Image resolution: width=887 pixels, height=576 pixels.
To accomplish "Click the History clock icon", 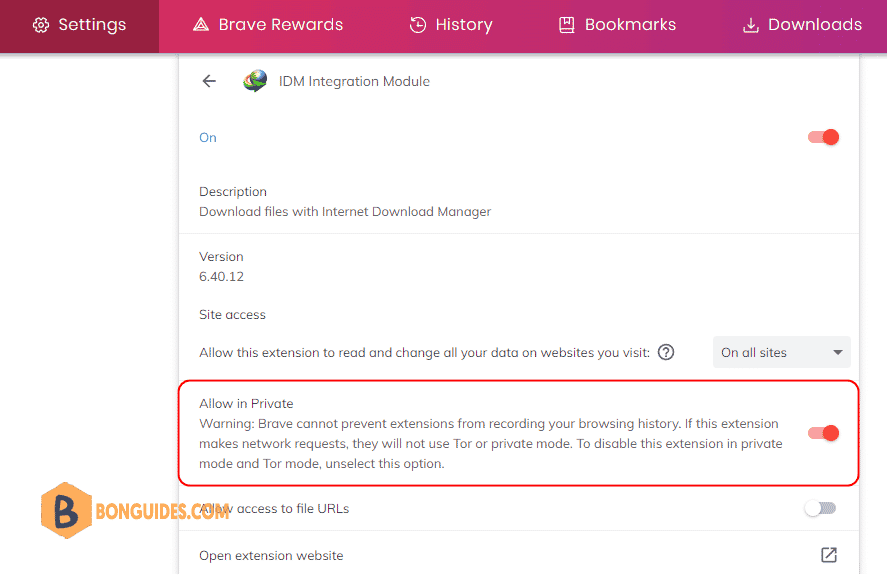I will 418,25.
